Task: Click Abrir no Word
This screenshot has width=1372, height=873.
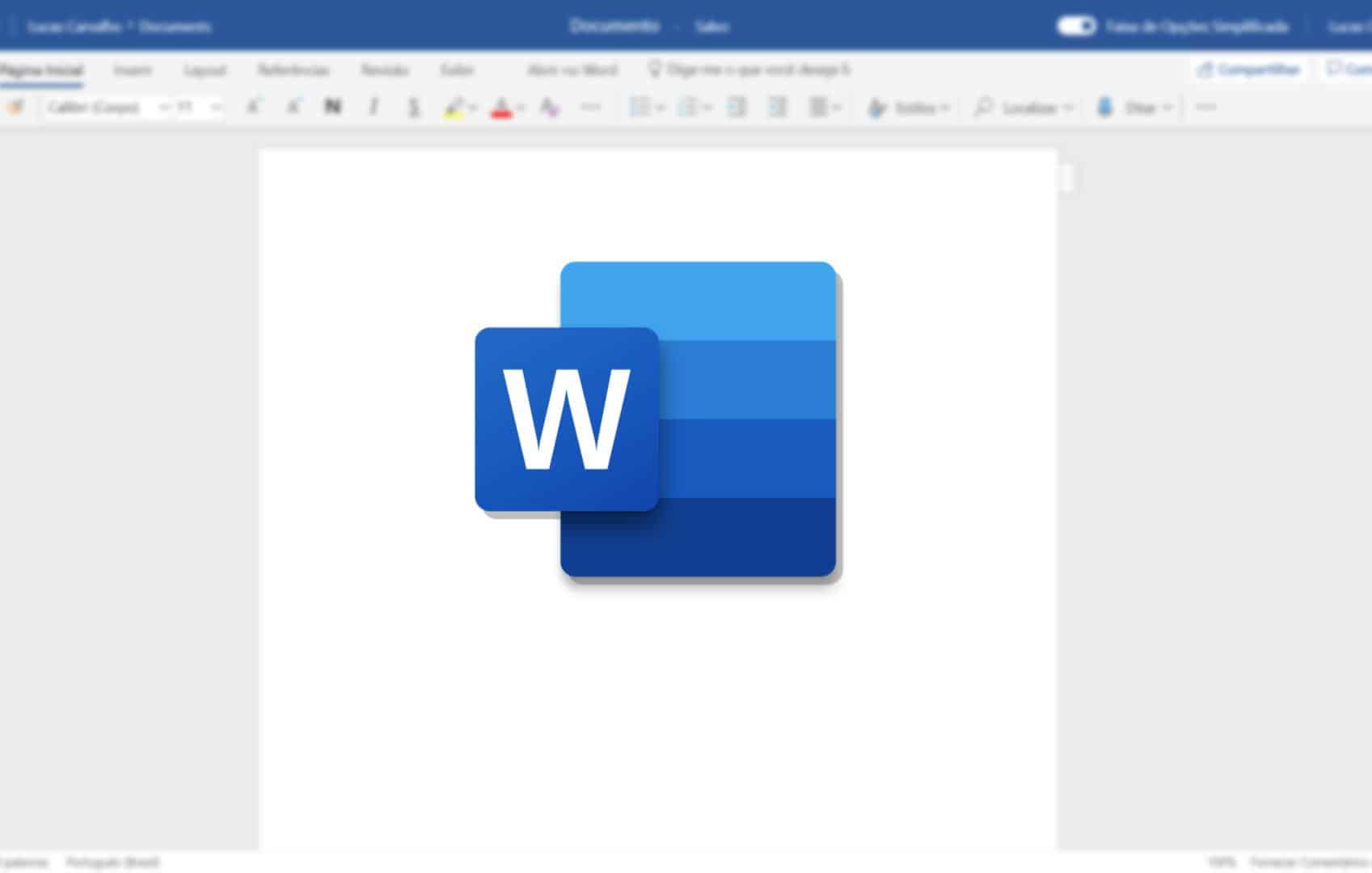Action: click(x=571, y=70)
